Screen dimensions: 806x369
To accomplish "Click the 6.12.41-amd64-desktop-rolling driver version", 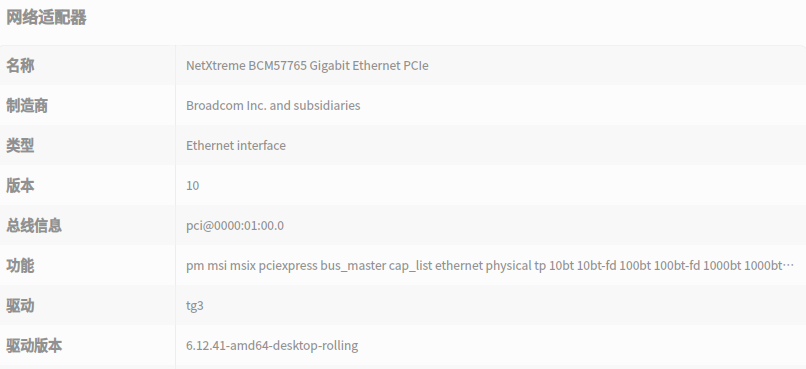I will tap(272, 345).
